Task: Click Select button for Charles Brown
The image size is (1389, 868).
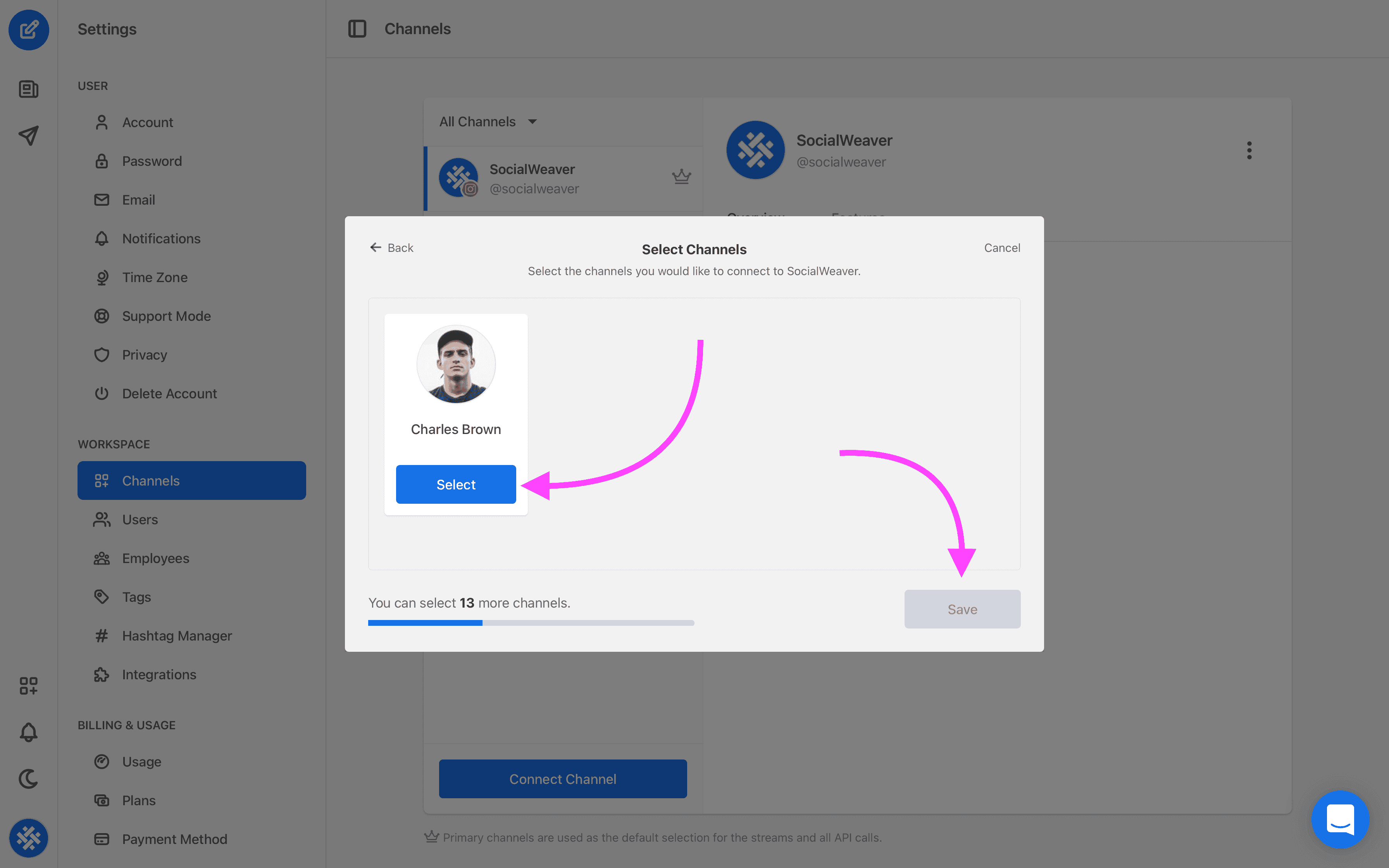Action: point(456,484)
